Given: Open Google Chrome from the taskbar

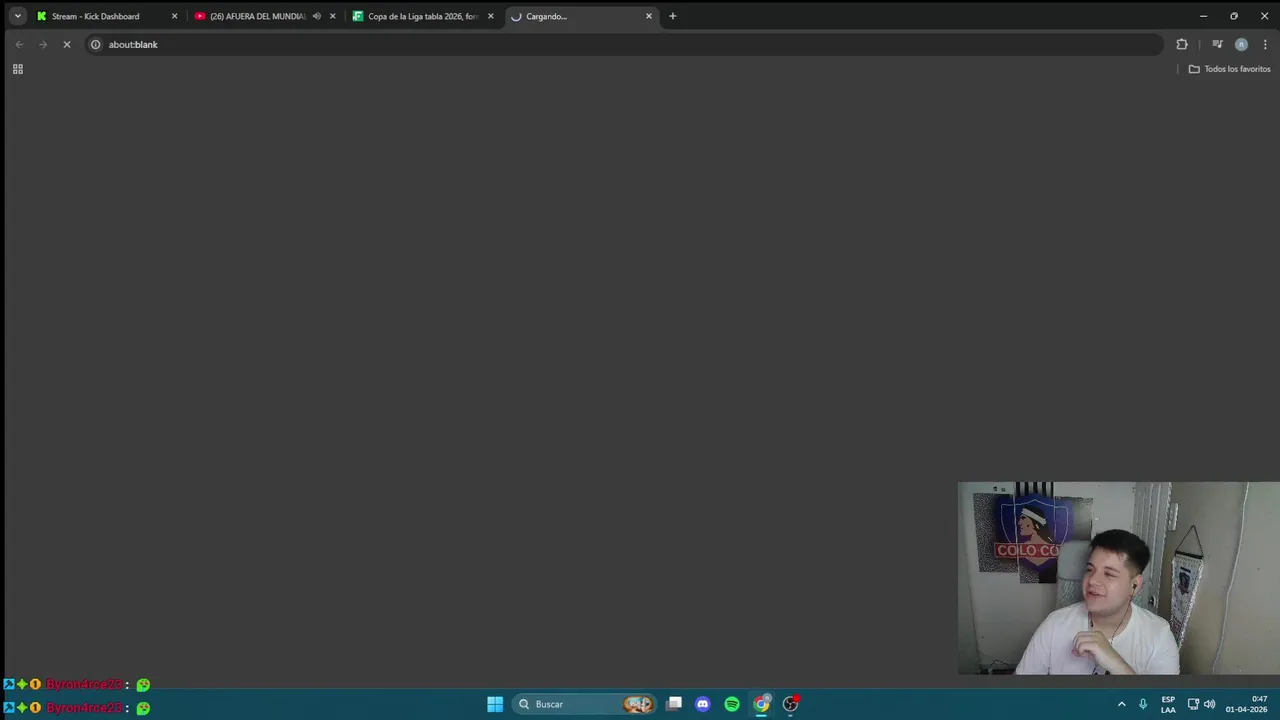Looking at the screenshot, I should [x=761, y=704].
